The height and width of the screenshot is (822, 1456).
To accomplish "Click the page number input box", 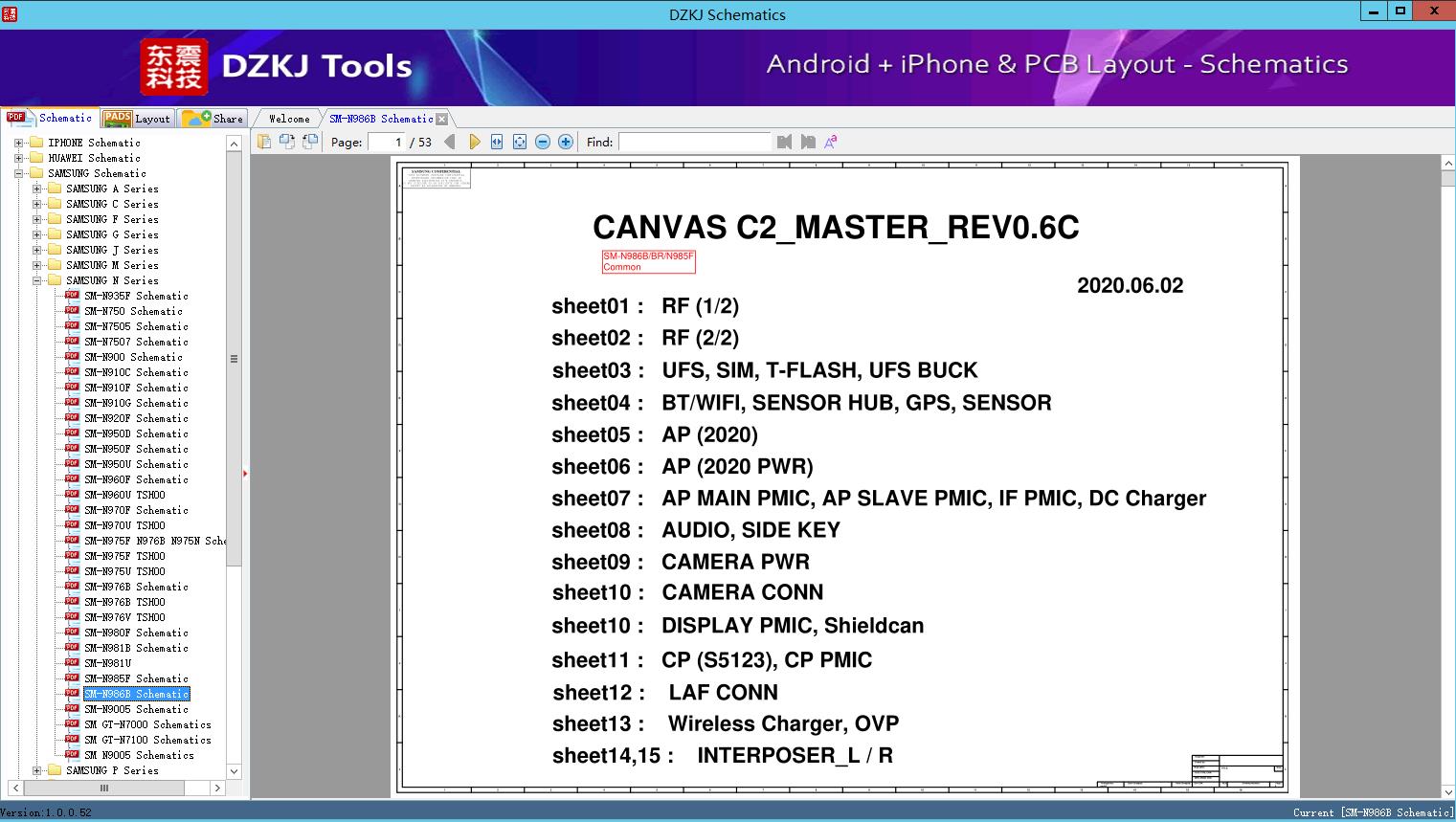I will 387,142.
